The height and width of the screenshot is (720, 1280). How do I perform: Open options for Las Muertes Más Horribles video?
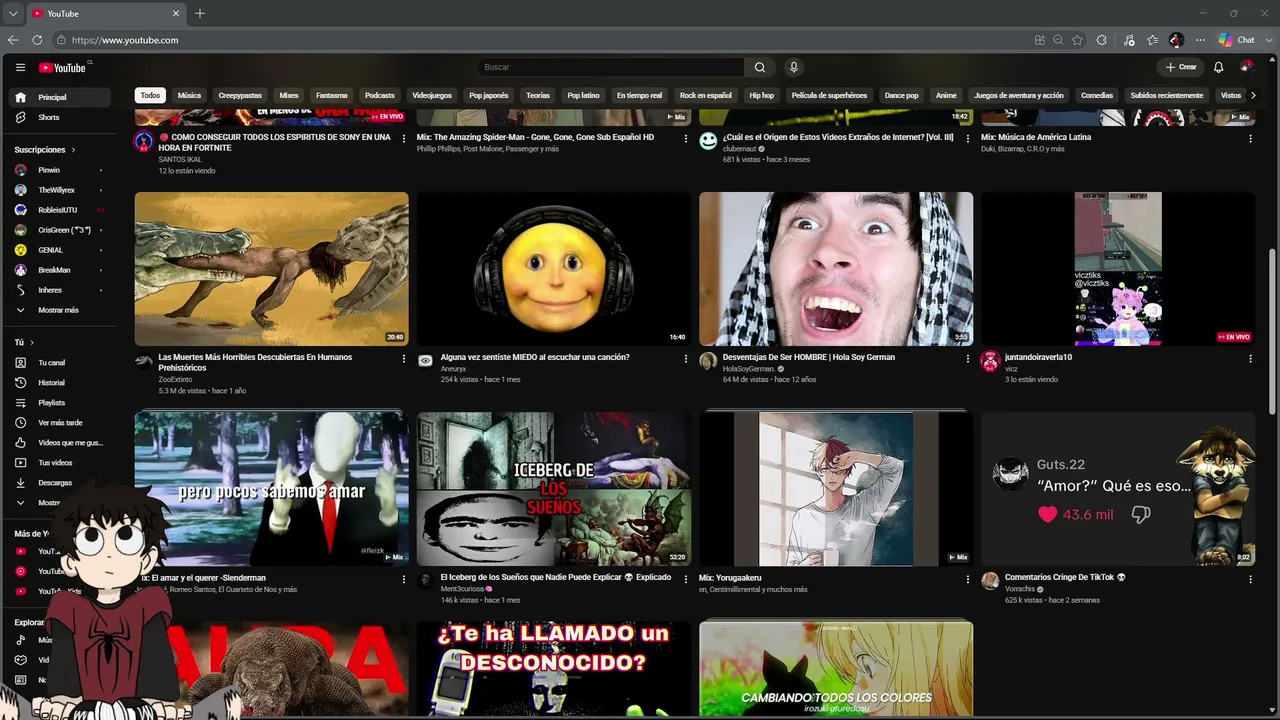(404, 359)
